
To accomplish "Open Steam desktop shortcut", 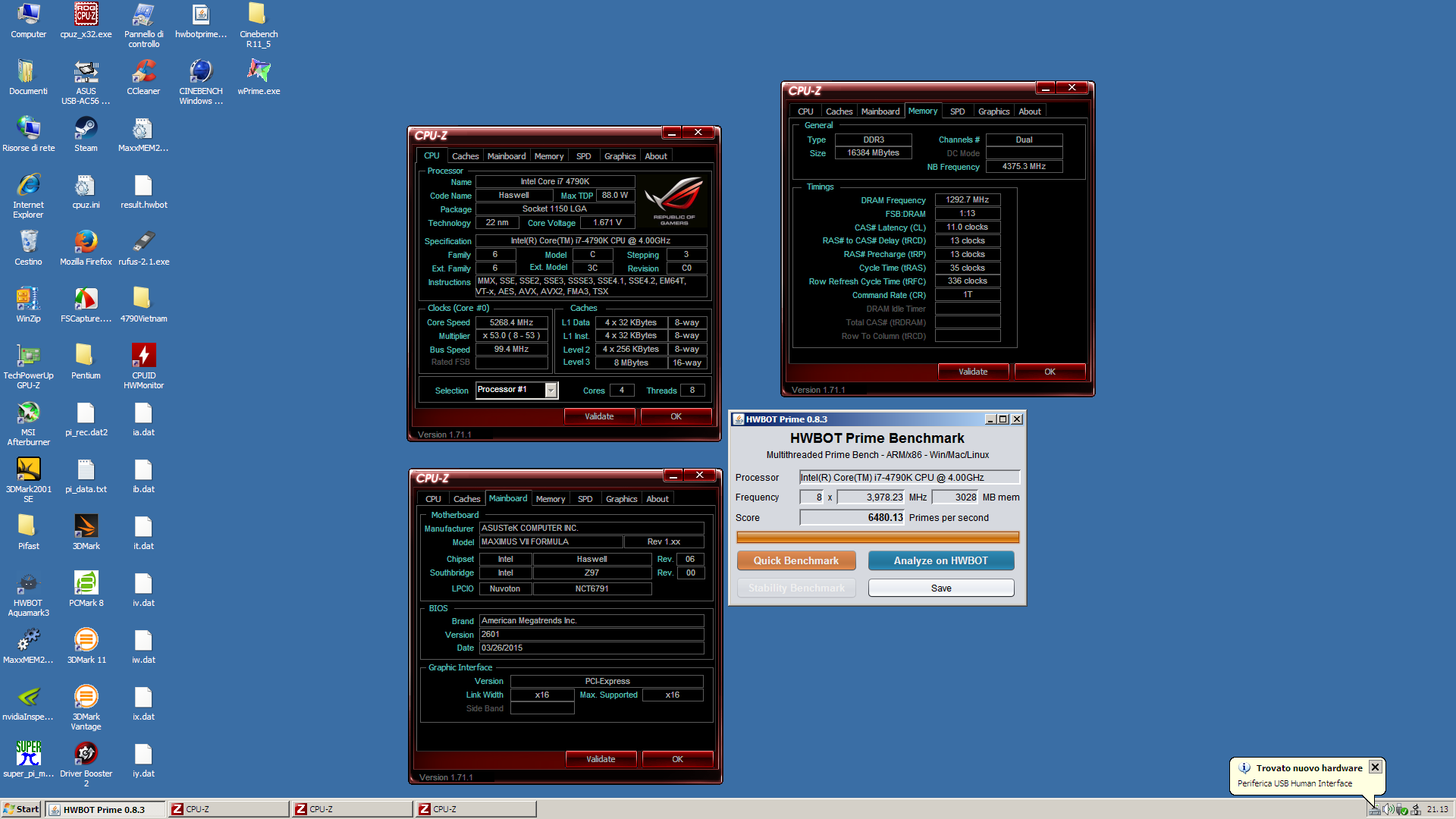I will 86,134.
